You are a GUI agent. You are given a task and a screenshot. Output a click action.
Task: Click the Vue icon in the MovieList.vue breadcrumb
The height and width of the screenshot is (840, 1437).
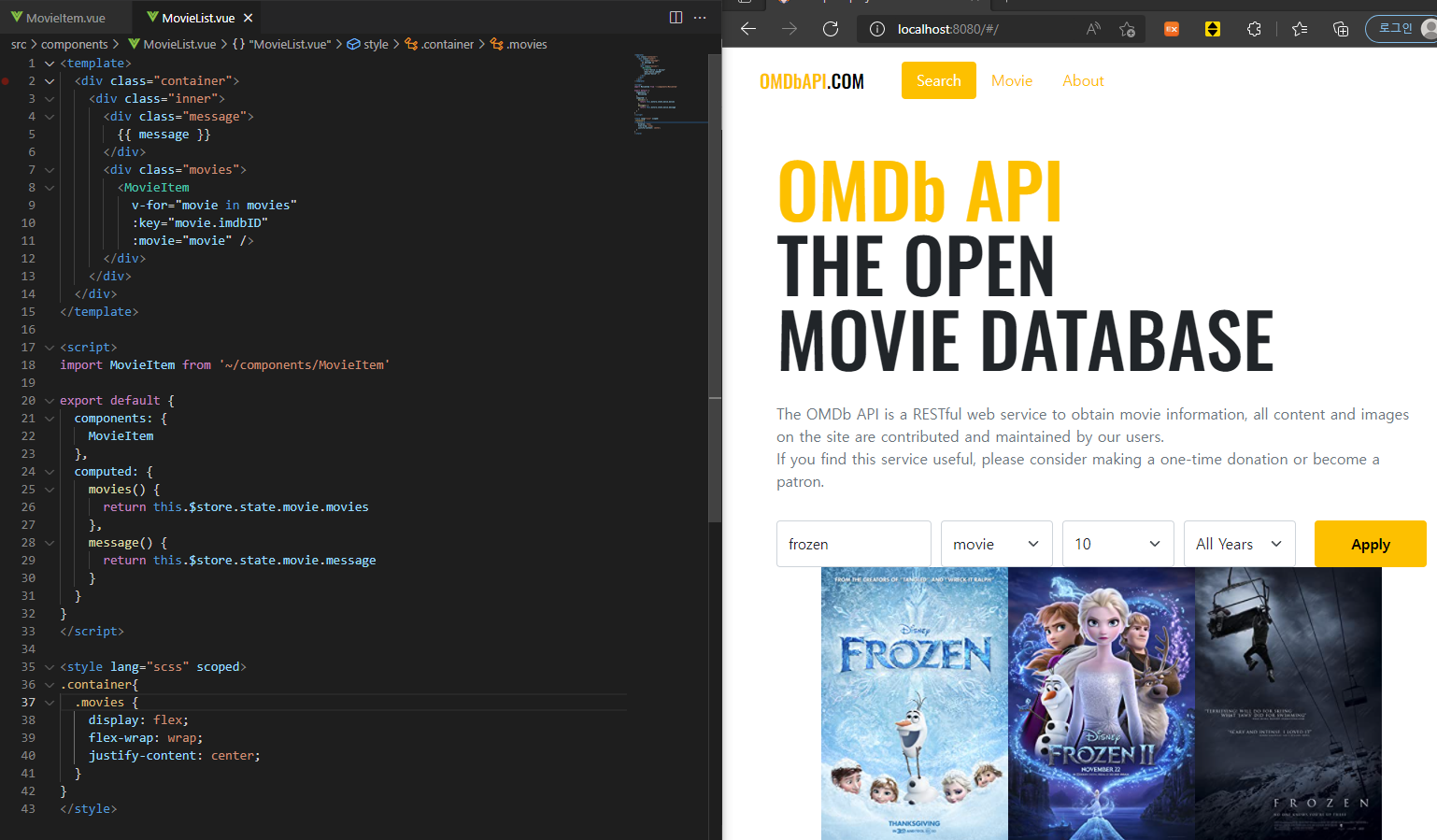point(134,44)
